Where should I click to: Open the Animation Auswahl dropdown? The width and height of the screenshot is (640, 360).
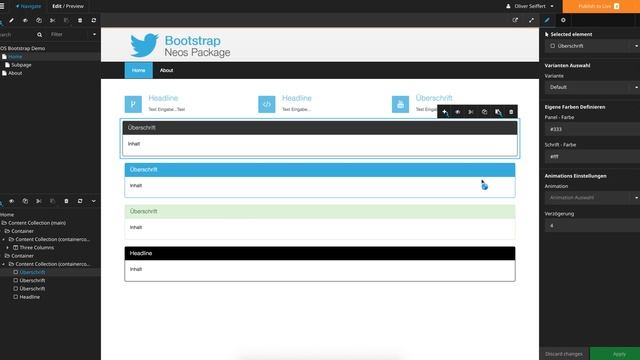tap(592, 198)
